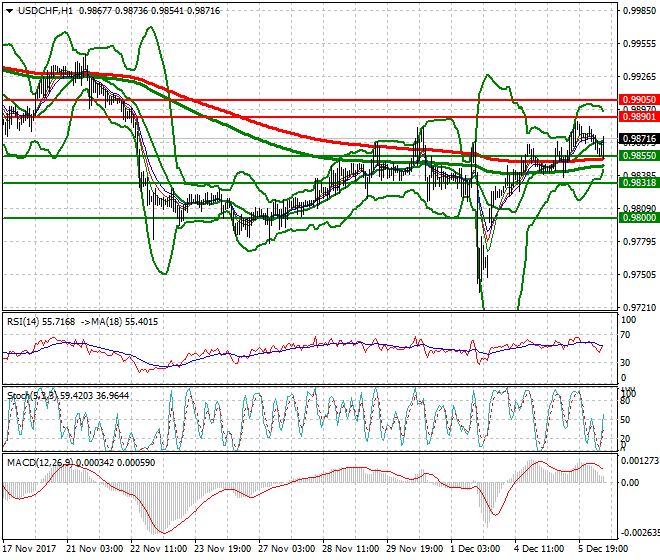Click the 22 Nov 11:00 time axis label

pyautogui.click(x=159, y=550)
